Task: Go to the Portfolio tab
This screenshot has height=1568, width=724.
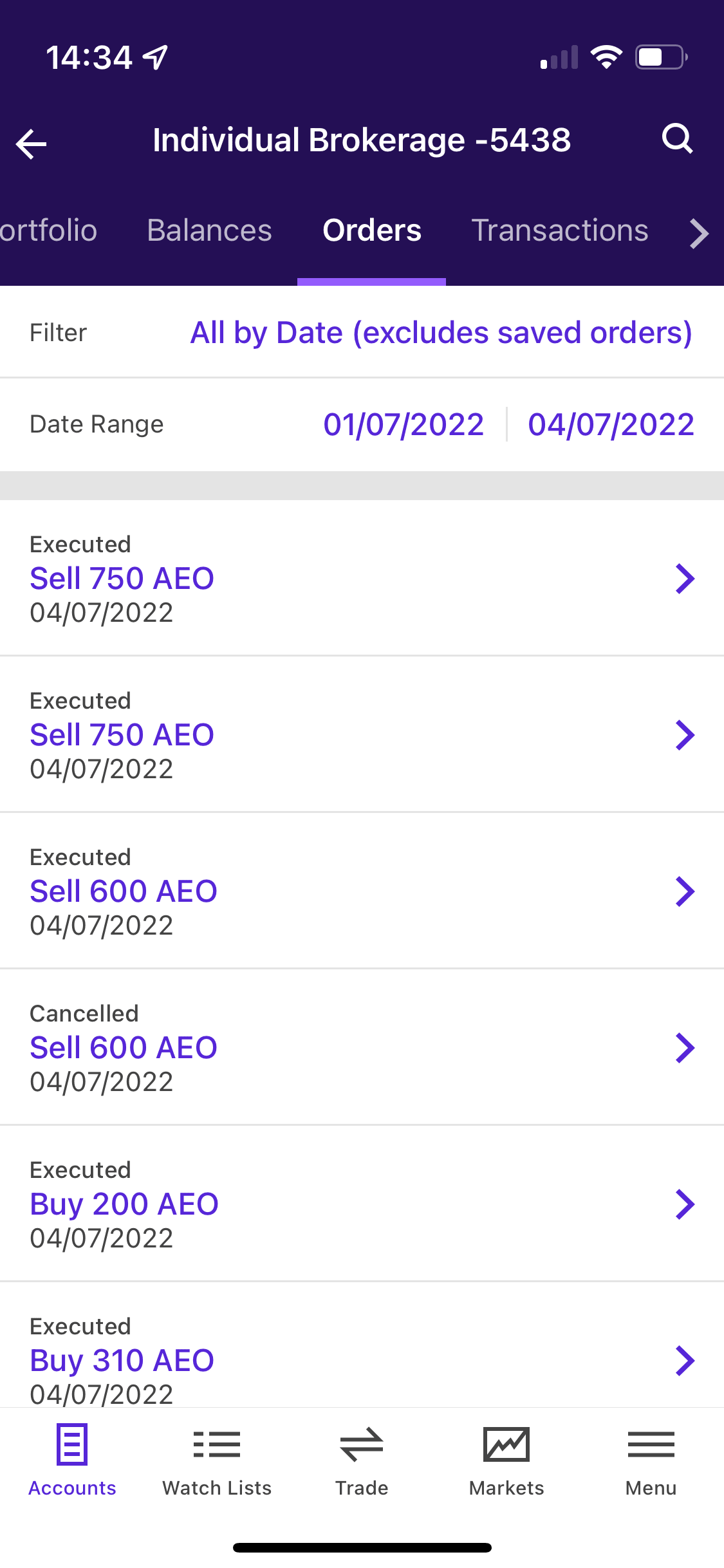Action: pos(48,230)
